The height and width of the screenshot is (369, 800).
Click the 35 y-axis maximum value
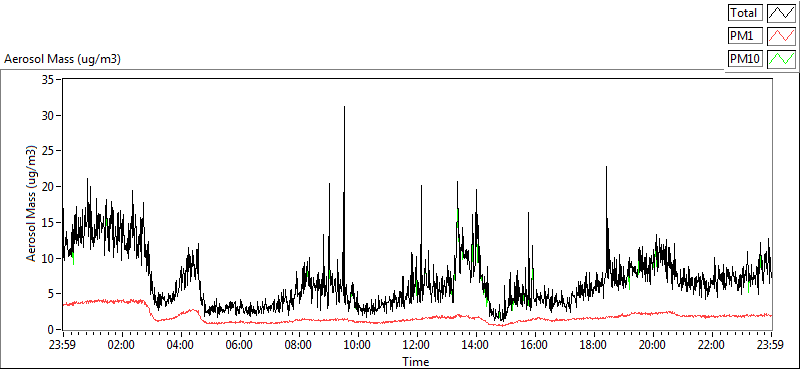pyautogui.click(x=49, y=80)
